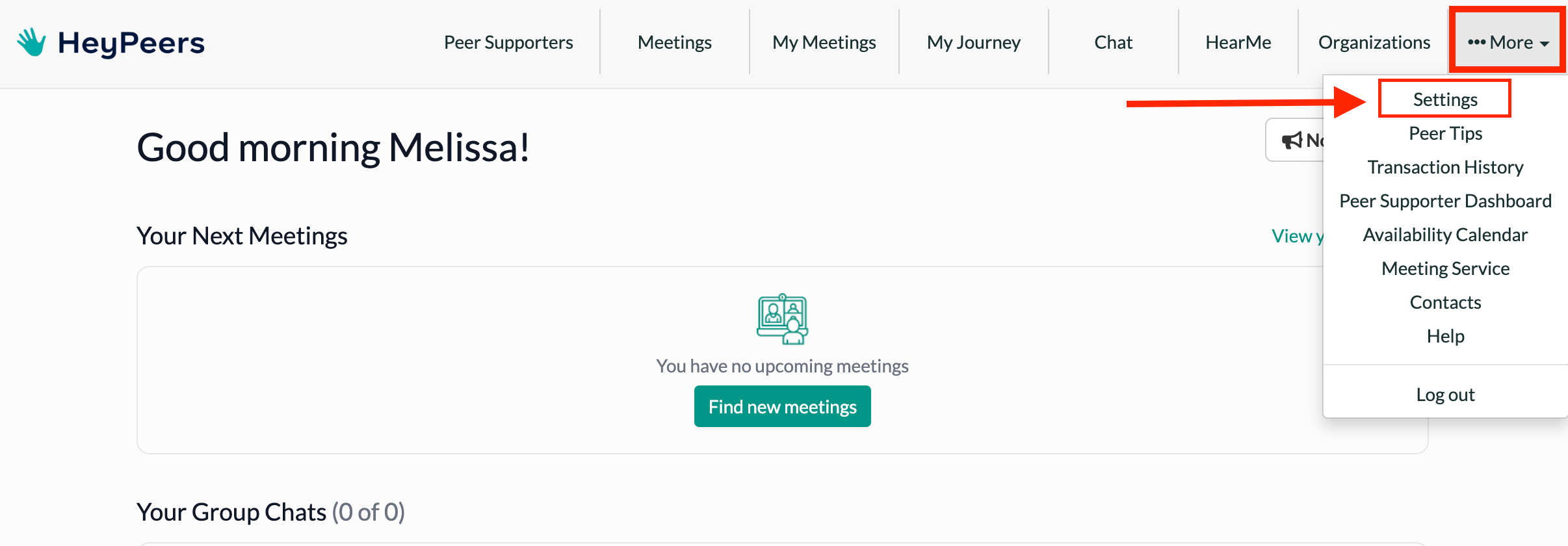Image resolution: width=1568 pixels, height=546 pixels.
Task: Click the video meeting illustration icon
Action: [782, 318]
